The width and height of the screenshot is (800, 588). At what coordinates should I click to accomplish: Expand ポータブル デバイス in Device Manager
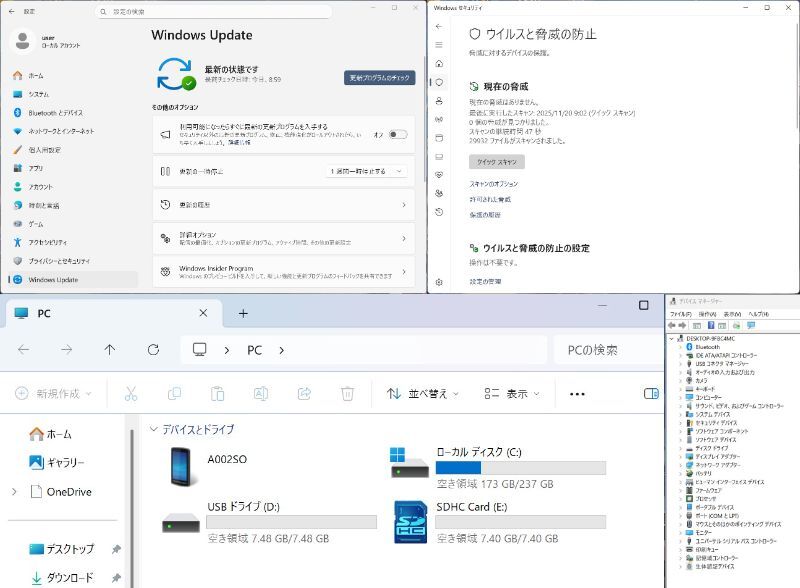681,507
